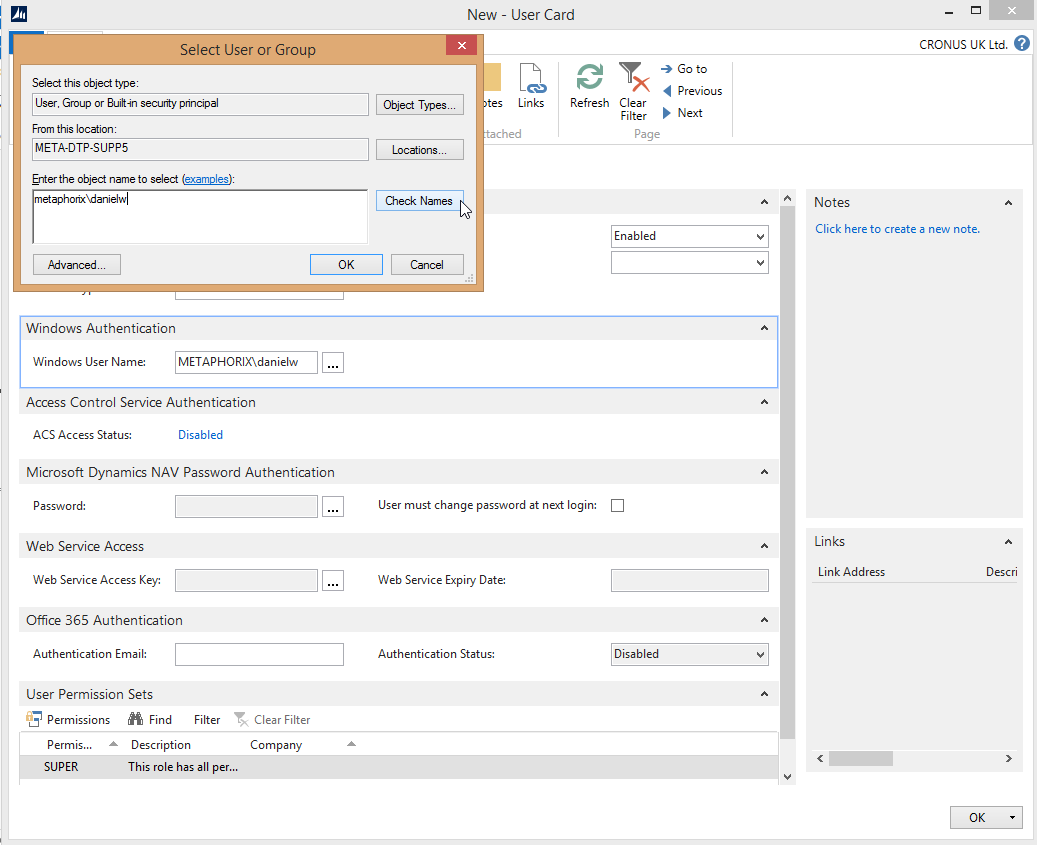1037x845 pixels.
Task: Refresh the User Card page
Action: coord(589,86)
